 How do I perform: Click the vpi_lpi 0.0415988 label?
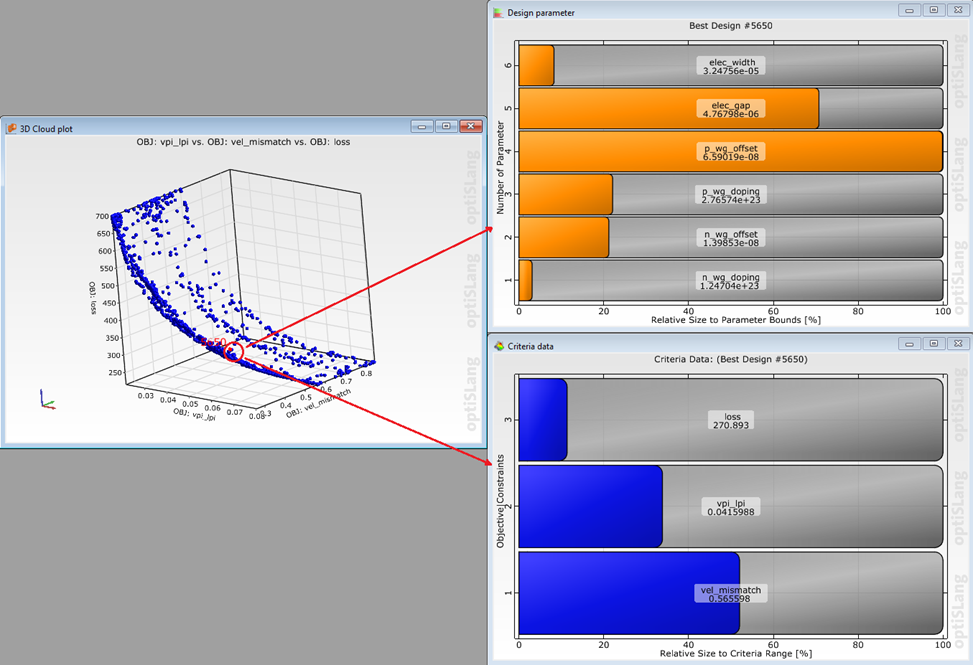(x=730, y=506)
